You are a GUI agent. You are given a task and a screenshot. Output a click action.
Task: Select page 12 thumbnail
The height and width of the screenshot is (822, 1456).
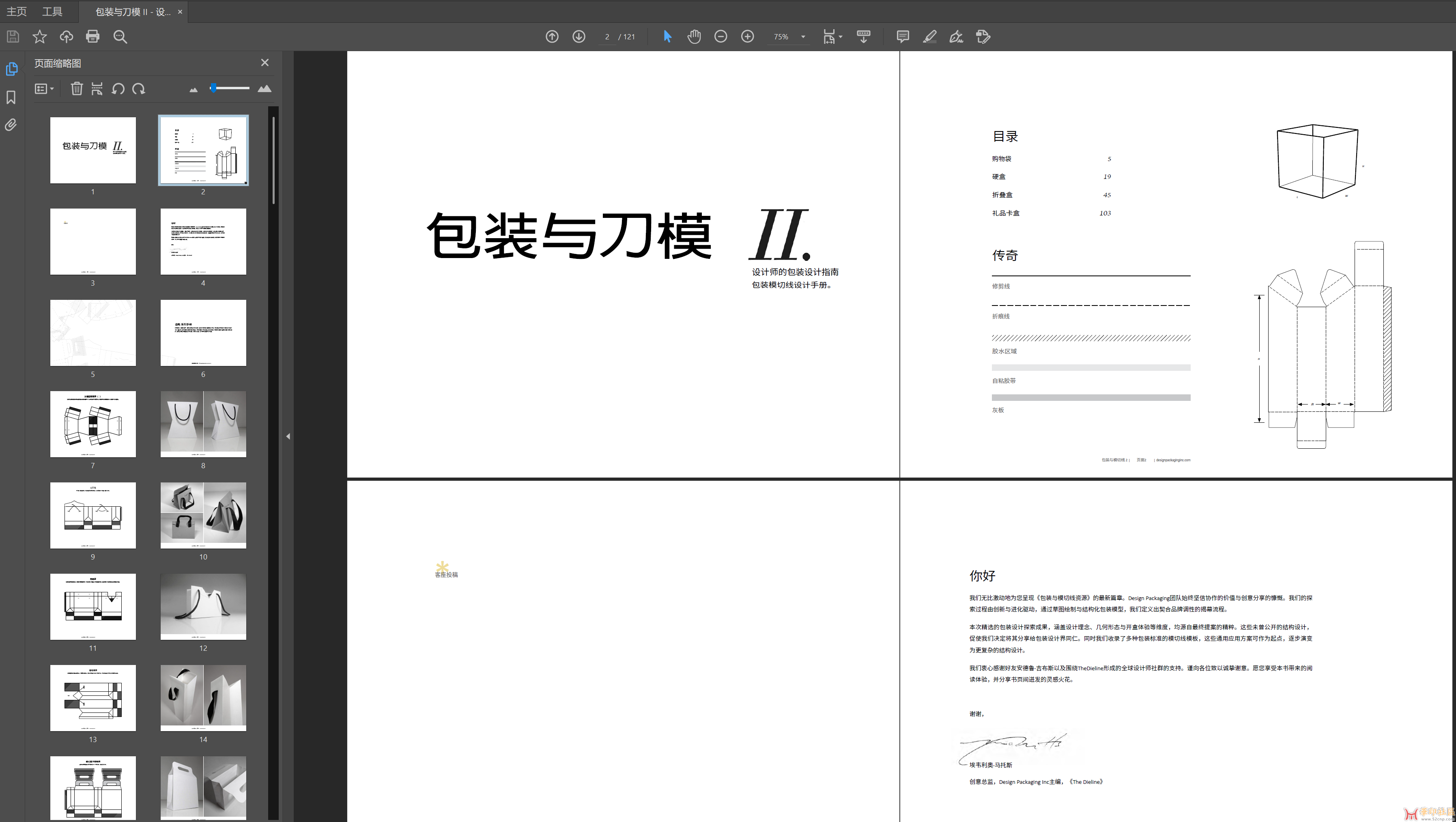click(x=204, y=607)
